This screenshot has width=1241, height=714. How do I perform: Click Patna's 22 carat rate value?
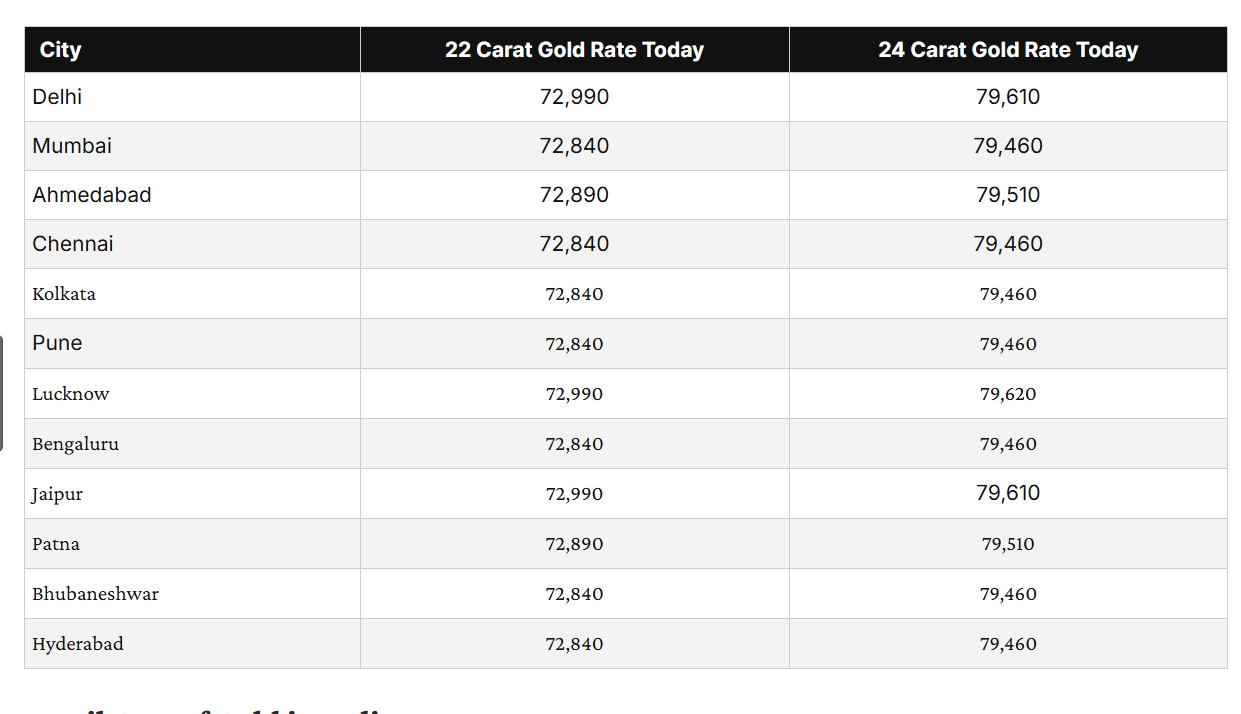(574, 544)
